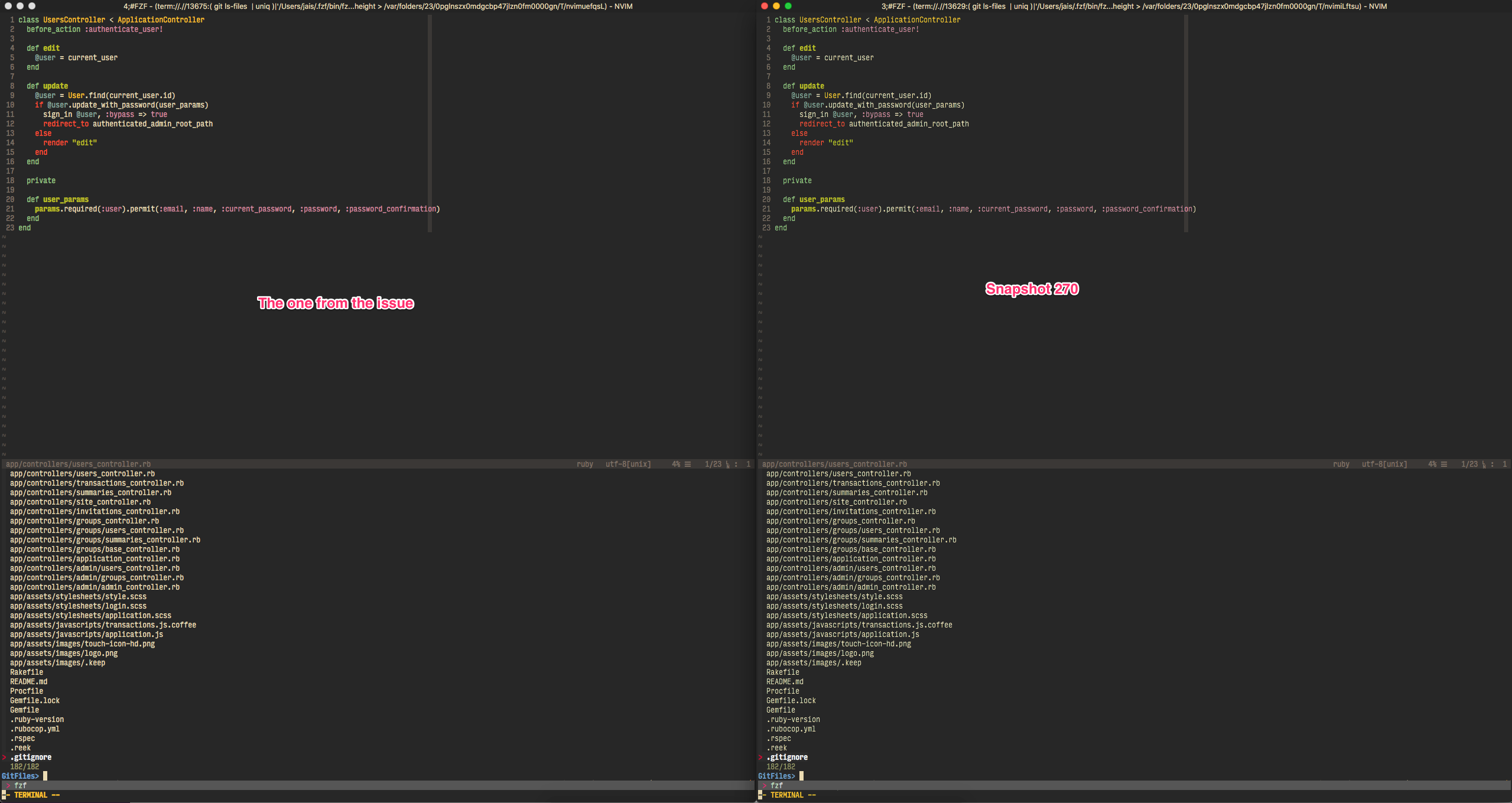This screenshot has height=803, width=1512.
Task: Select Gemfile.lock in left window list
Action: pyautogui.click(x=35, y=700)
